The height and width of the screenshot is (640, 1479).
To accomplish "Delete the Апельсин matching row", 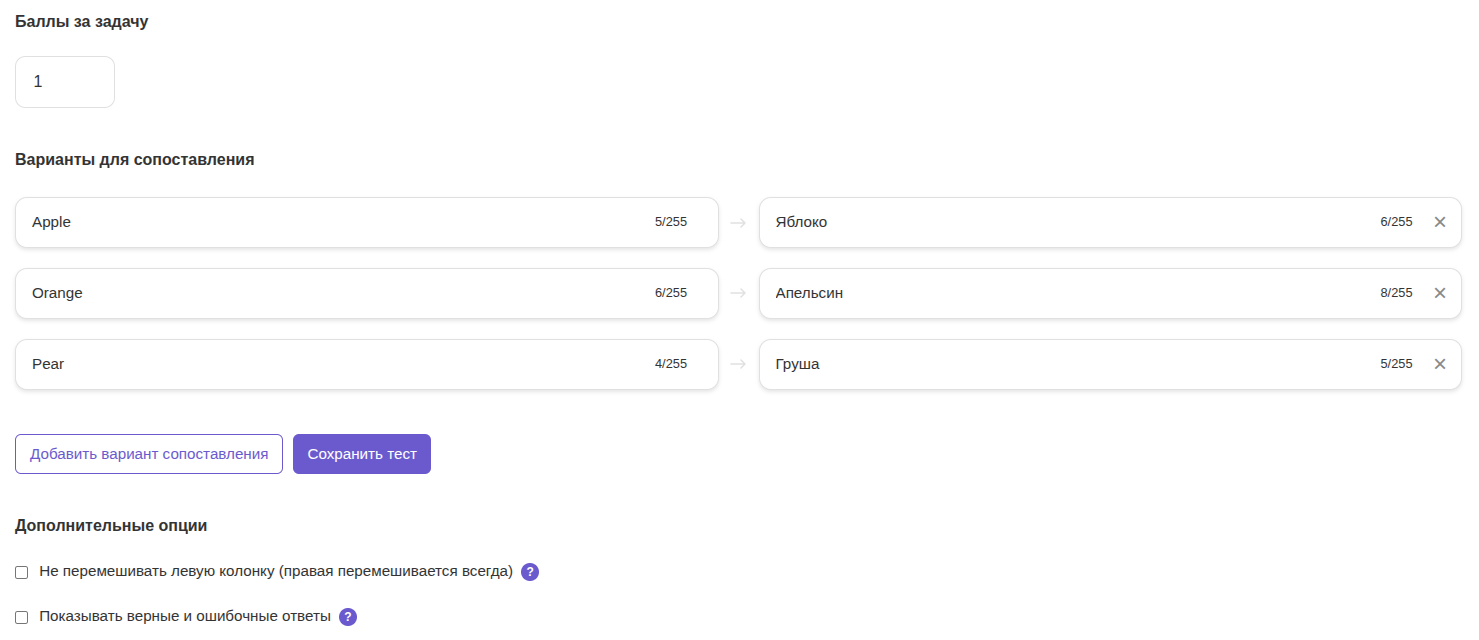I will click(1439, 293).
